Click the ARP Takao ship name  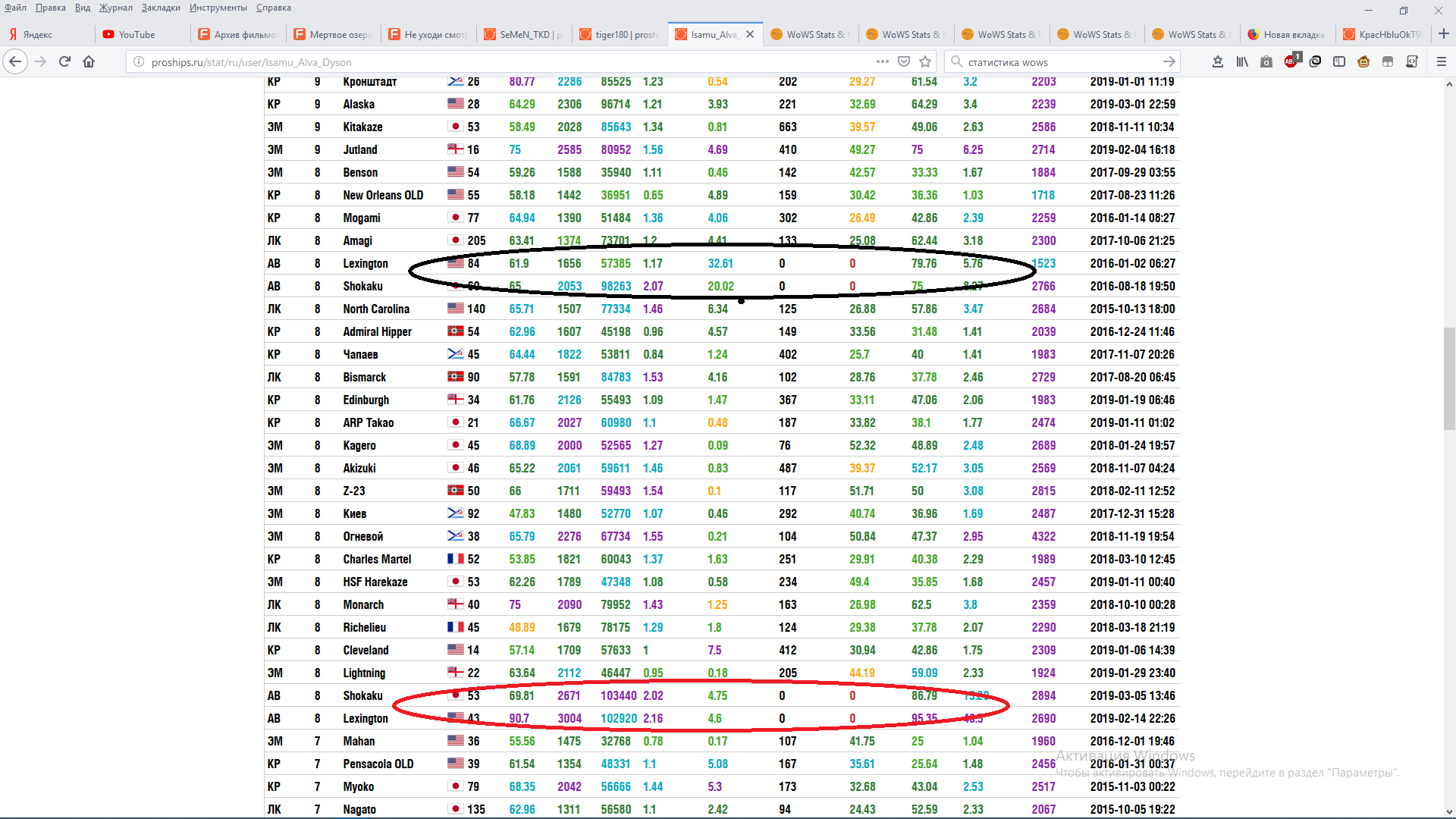(x=369, y=422)
